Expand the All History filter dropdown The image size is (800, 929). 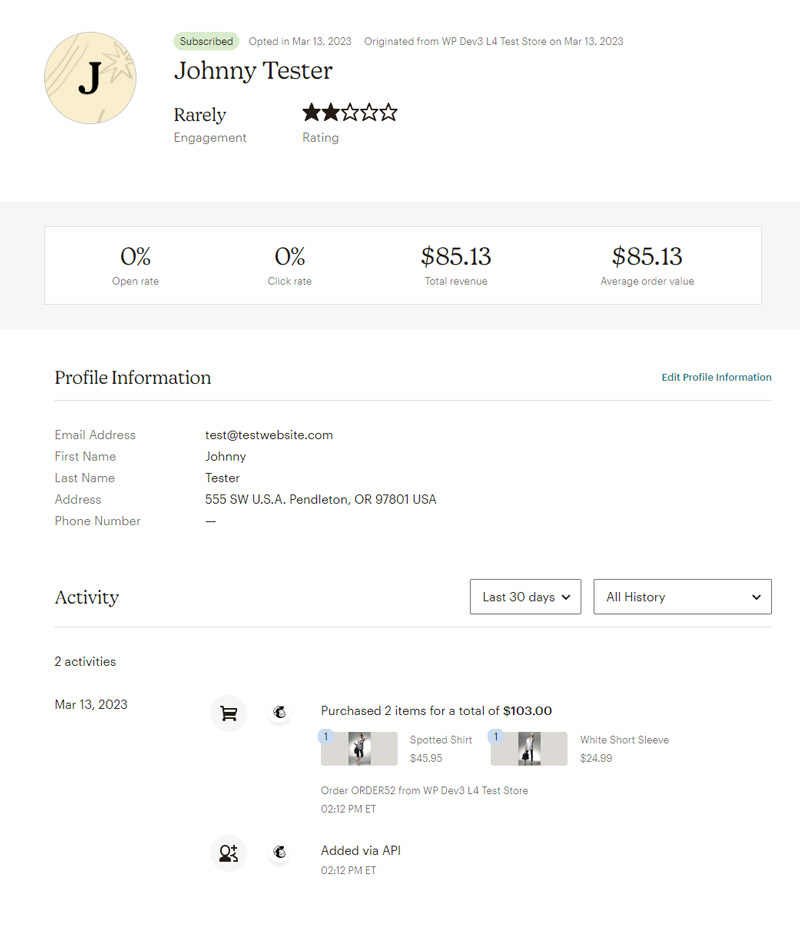(x=682, y=597)
